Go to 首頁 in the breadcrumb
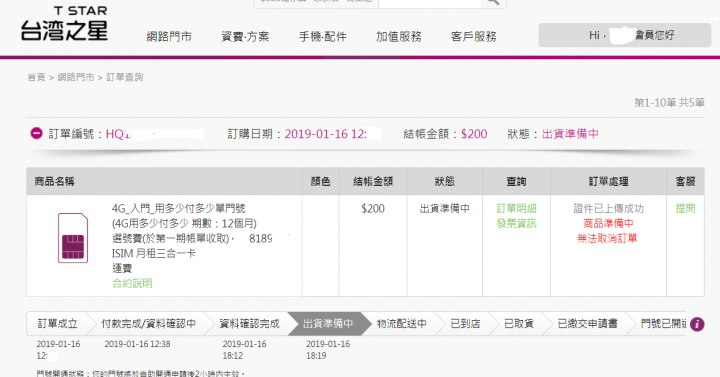 pyautogui.click(x=36, y=77)
